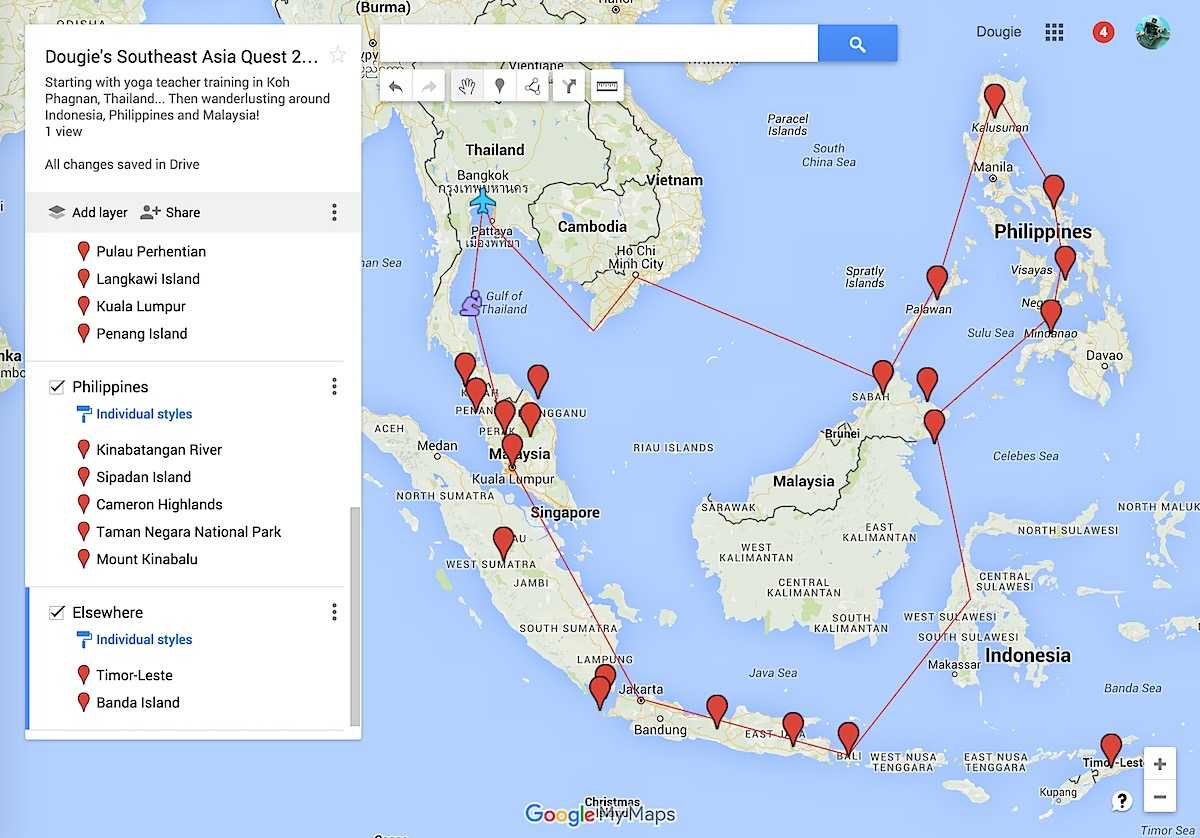Open map options menu beside Share
1200x838 pixels.
[x=334, y=212]
